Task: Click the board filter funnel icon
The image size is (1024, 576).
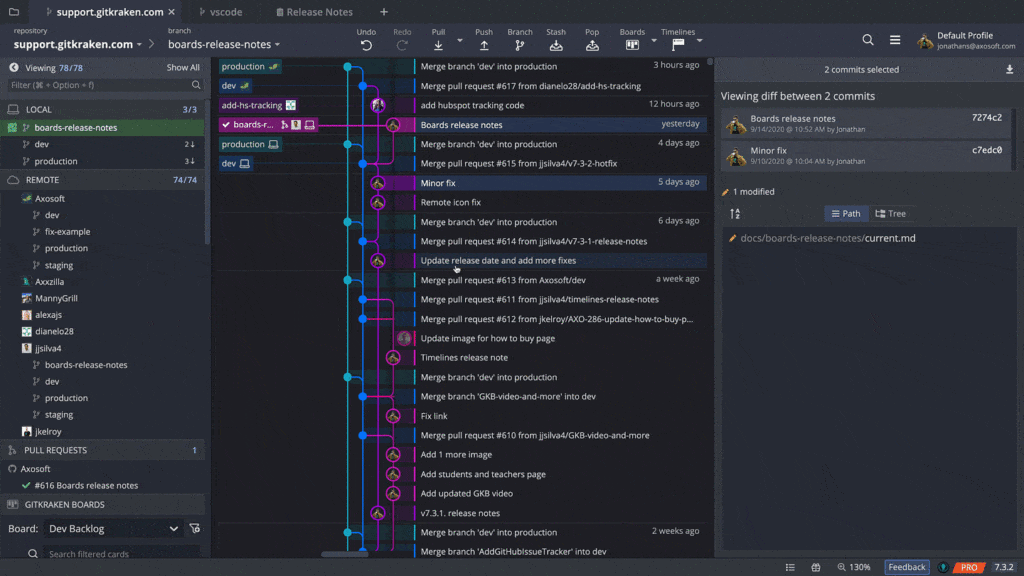Action: point(196,528)
